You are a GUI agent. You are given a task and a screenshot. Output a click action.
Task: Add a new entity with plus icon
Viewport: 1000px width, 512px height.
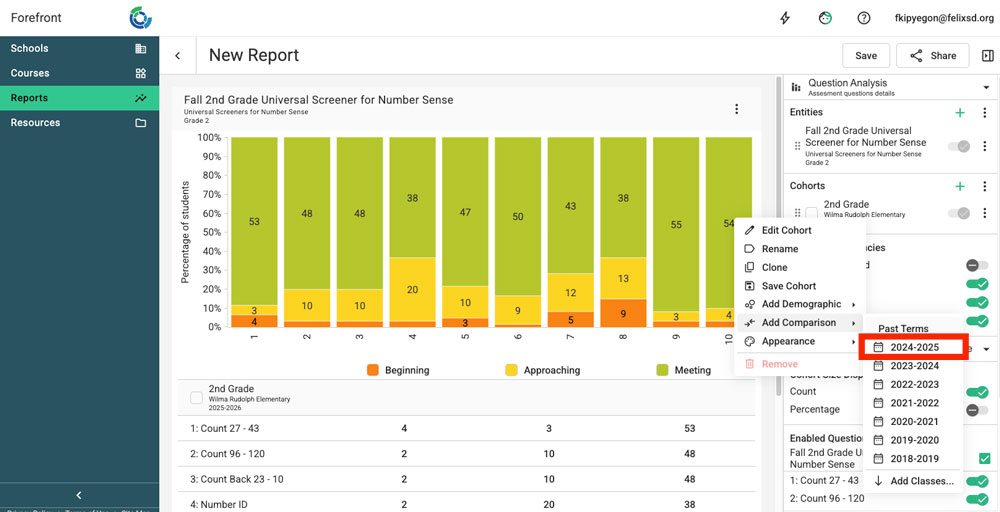click(x=960, y=113)
